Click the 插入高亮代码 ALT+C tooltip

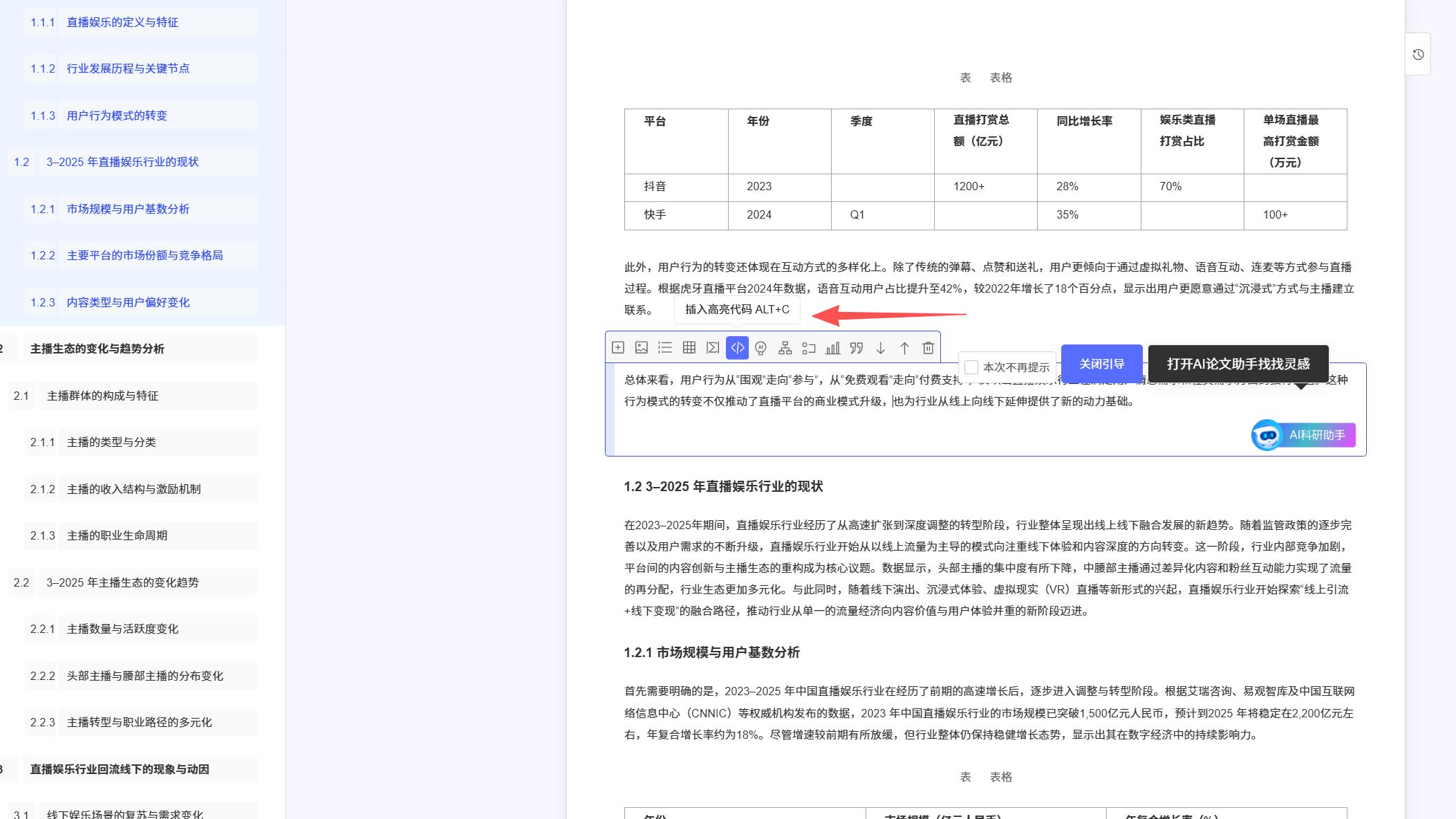coord(736,311)
